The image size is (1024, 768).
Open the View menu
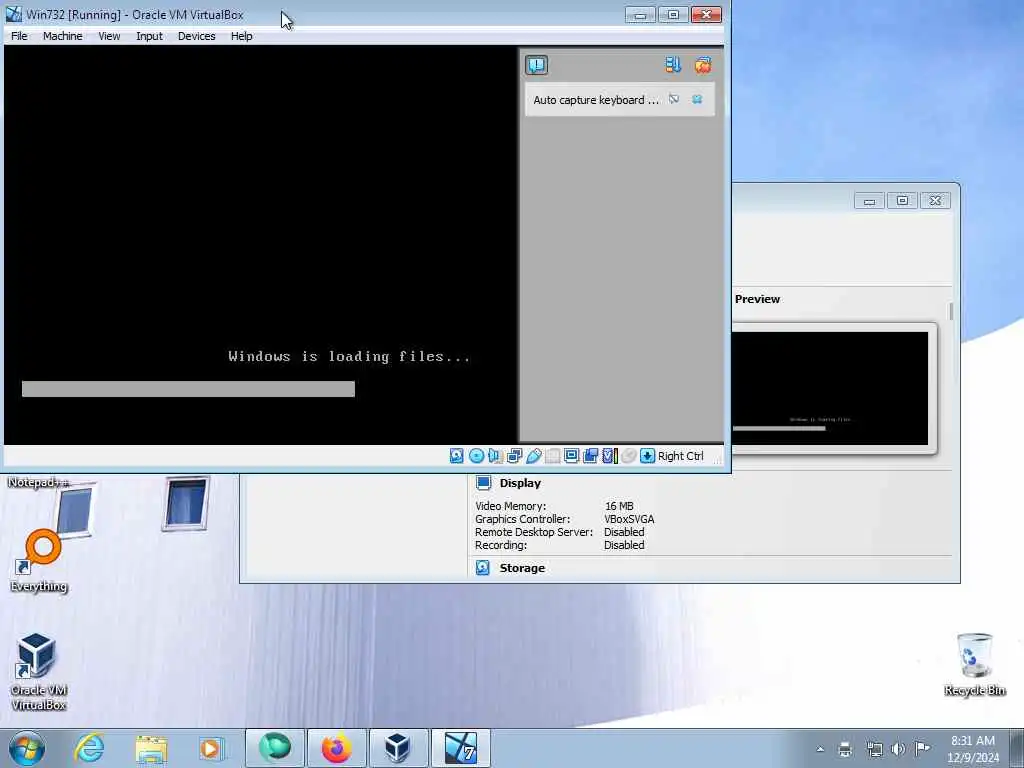coord(109,36)
